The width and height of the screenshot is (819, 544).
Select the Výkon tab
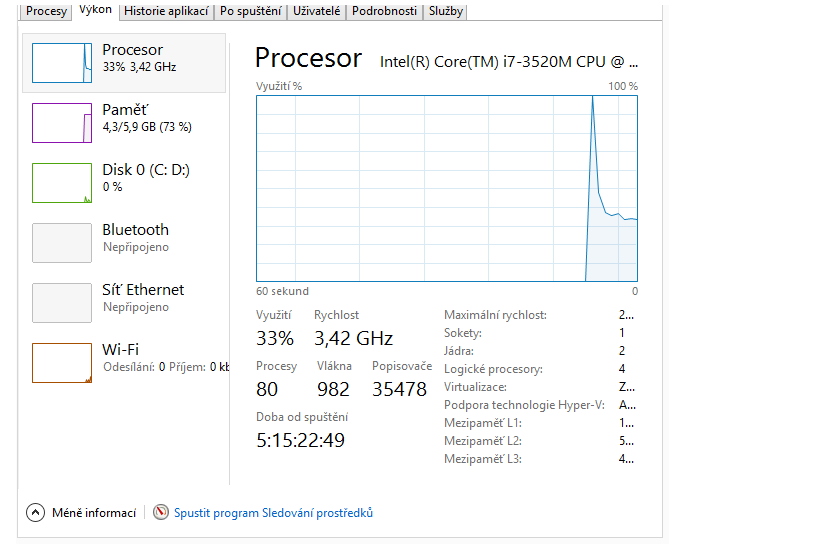96,10
